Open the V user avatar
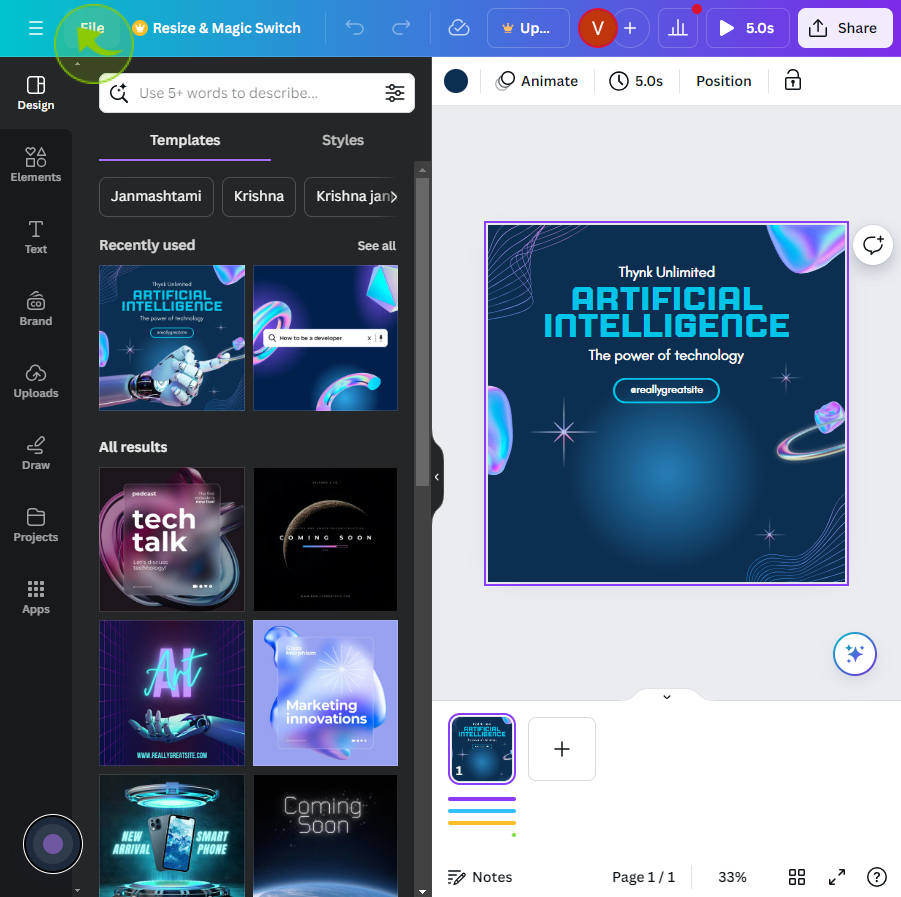Screen dimensions: 901x897 tap(598, 28)
